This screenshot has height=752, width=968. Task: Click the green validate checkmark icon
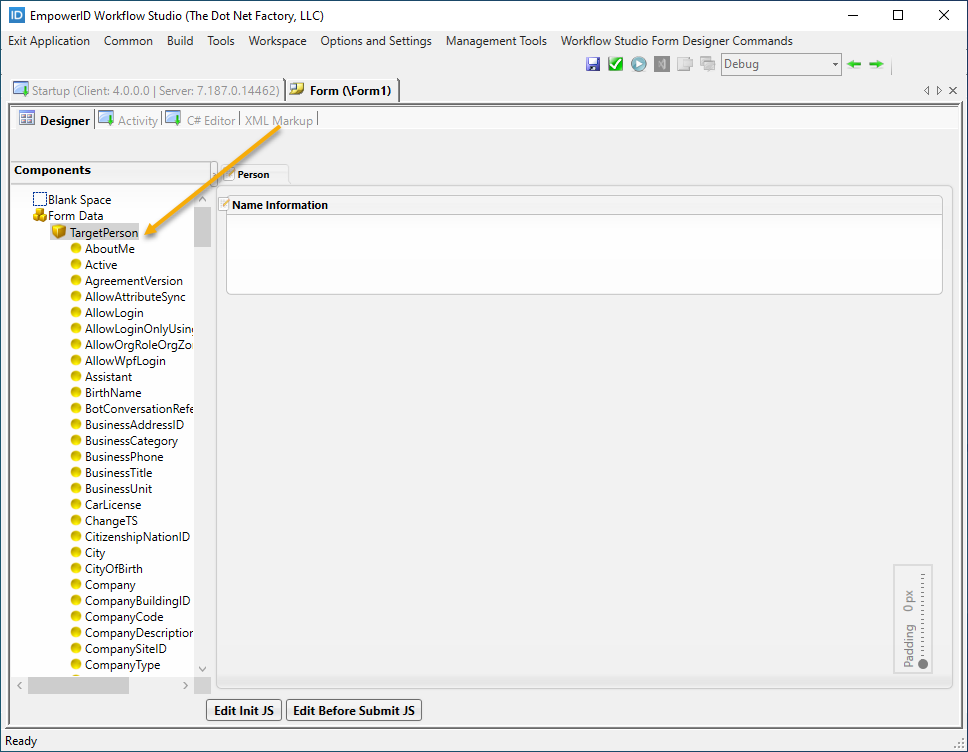click(616, 63)
